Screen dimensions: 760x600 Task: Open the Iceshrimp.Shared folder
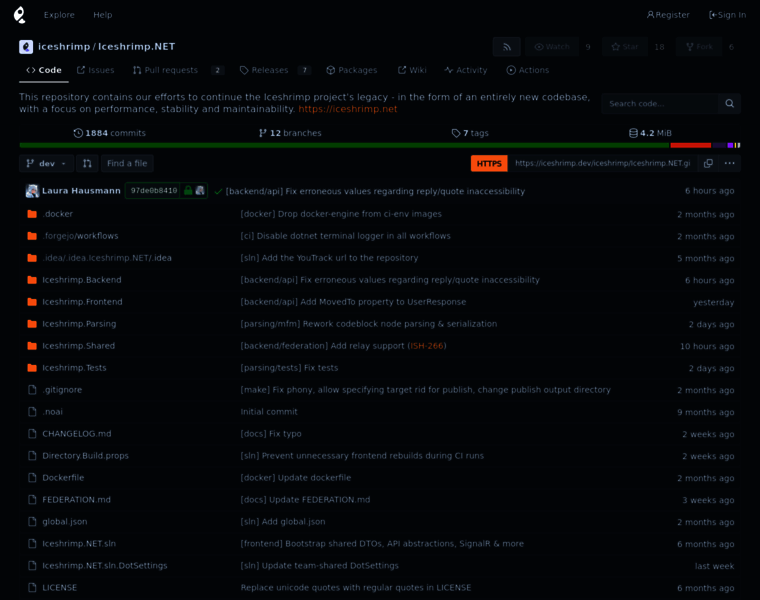79,346
